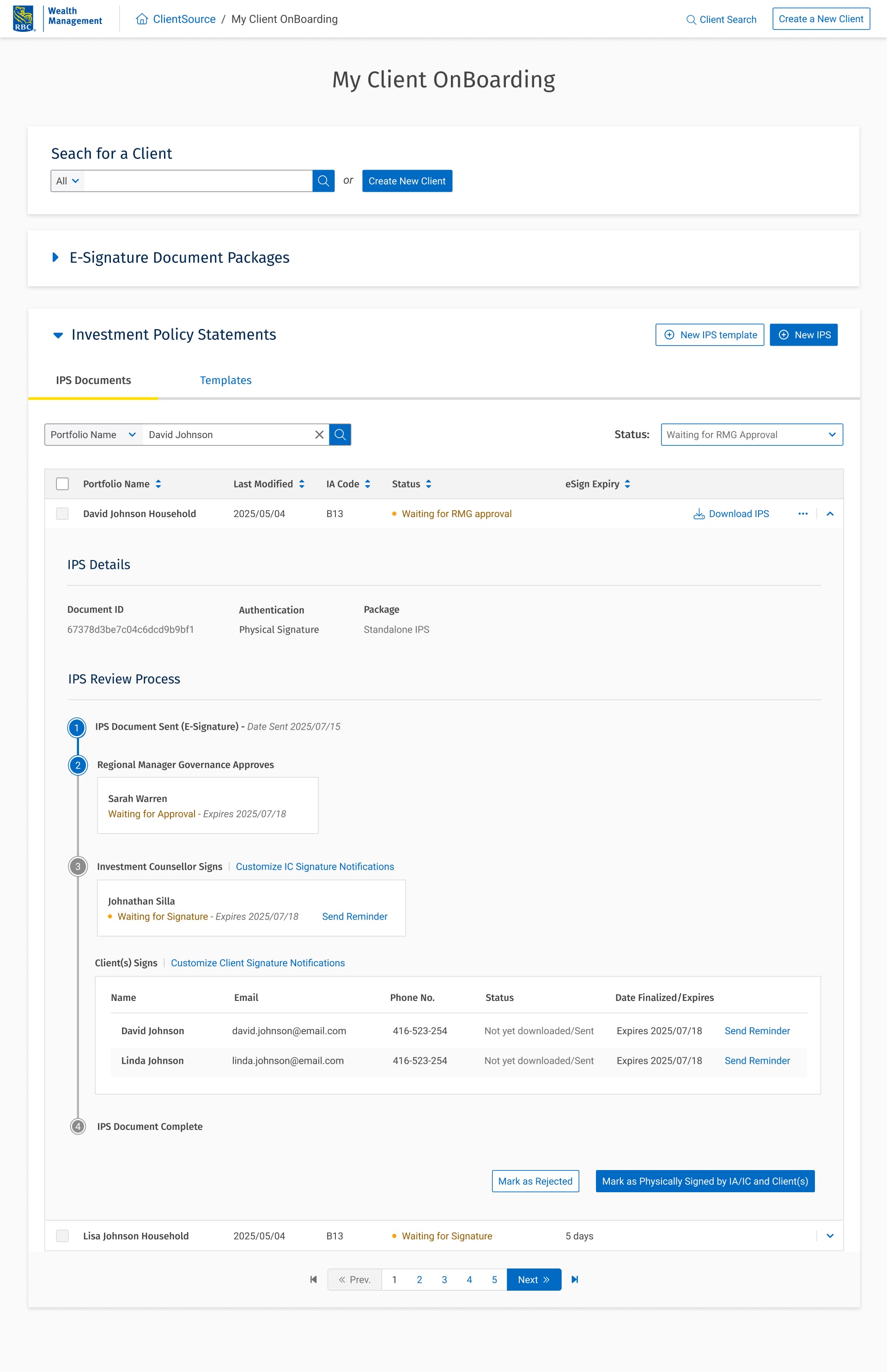Clear the David Johnson search text

click(x=319, y=434)
